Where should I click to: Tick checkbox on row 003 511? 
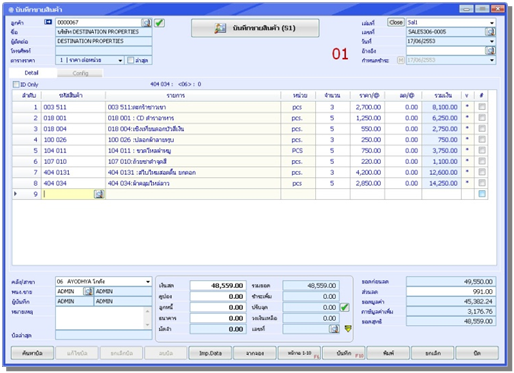click(x=482, y=107)
